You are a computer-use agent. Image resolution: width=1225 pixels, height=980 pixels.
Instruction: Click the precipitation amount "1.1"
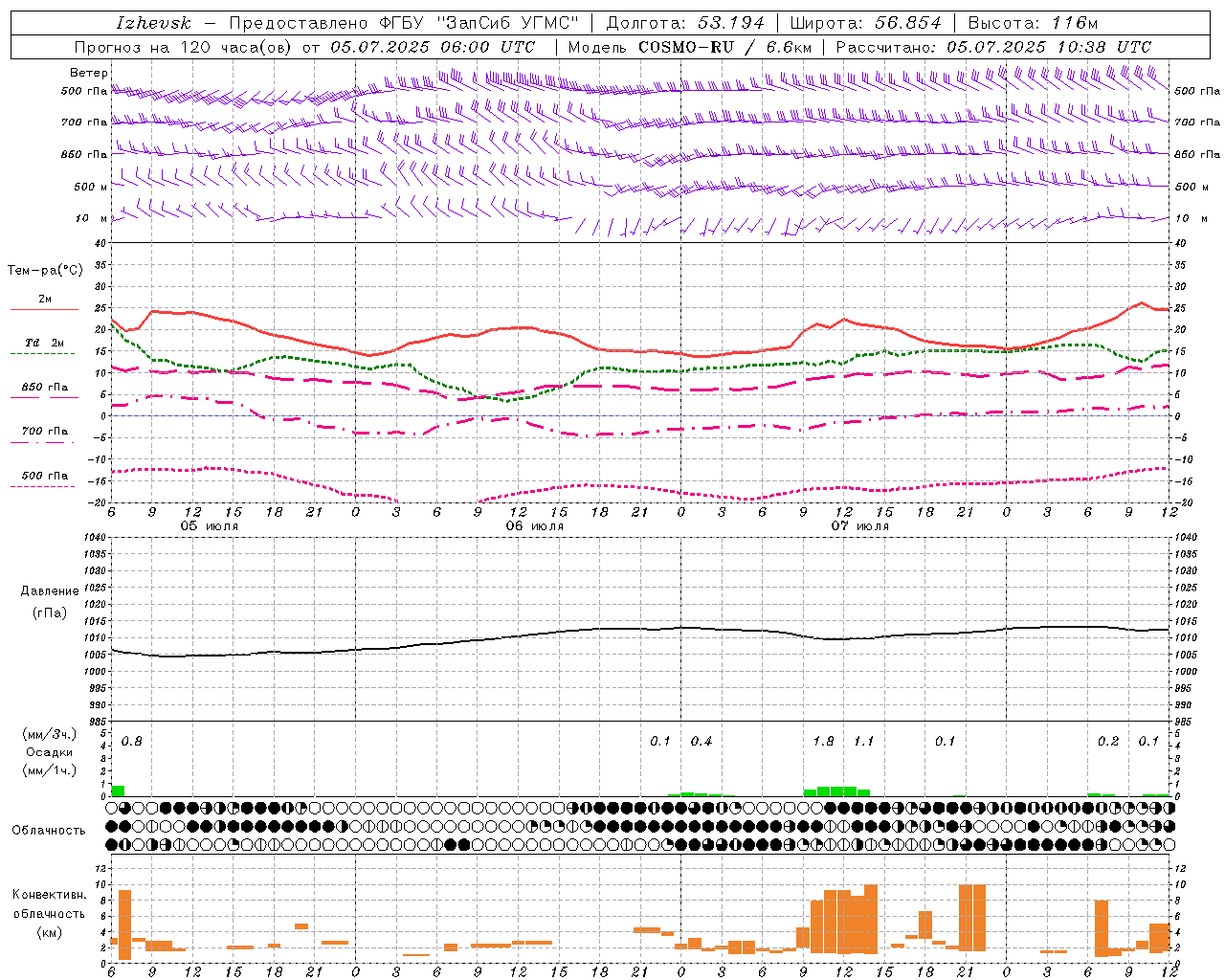863,742
